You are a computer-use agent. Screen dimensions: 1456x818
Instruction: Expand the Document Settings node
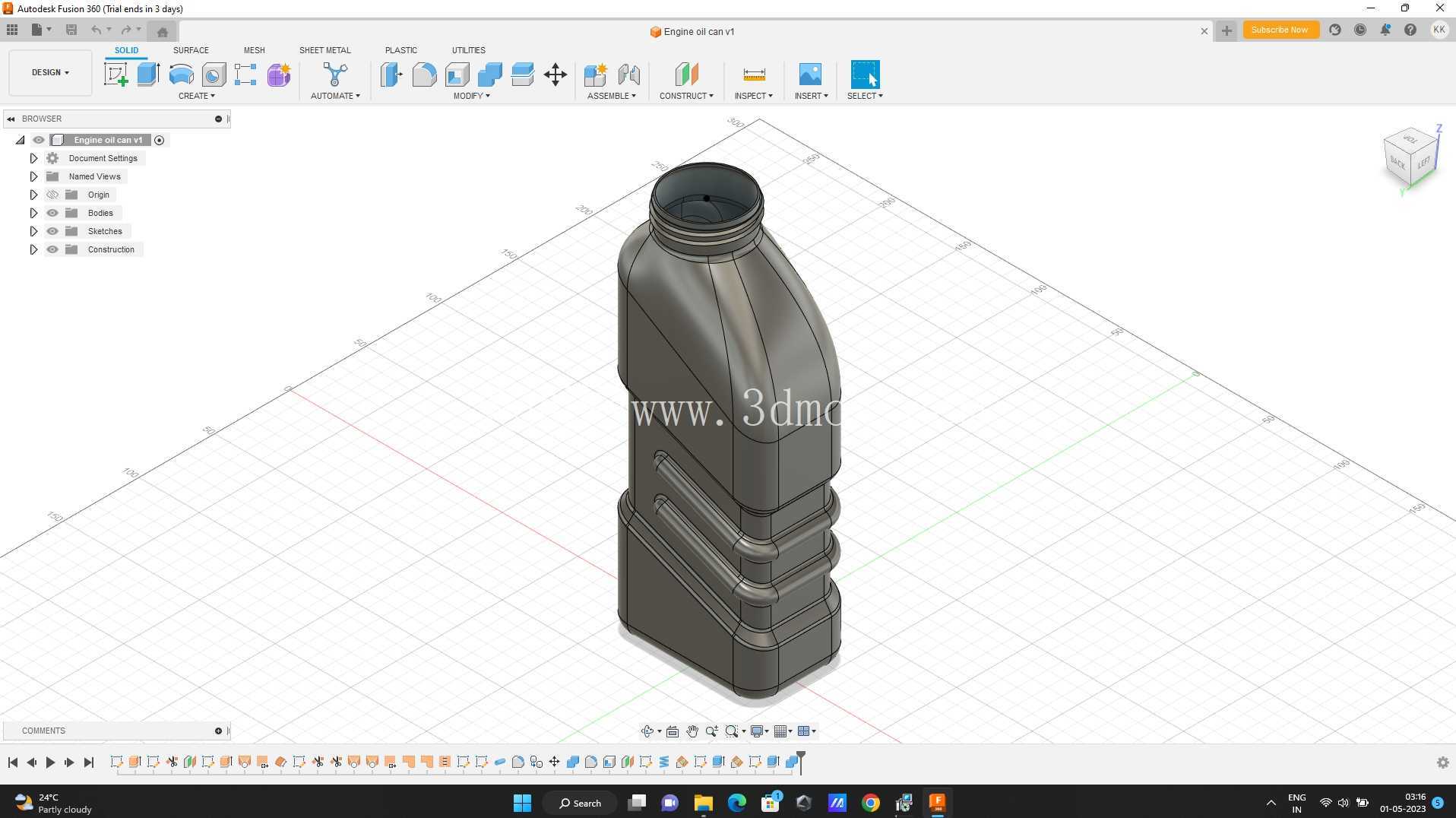coord(33,158)
